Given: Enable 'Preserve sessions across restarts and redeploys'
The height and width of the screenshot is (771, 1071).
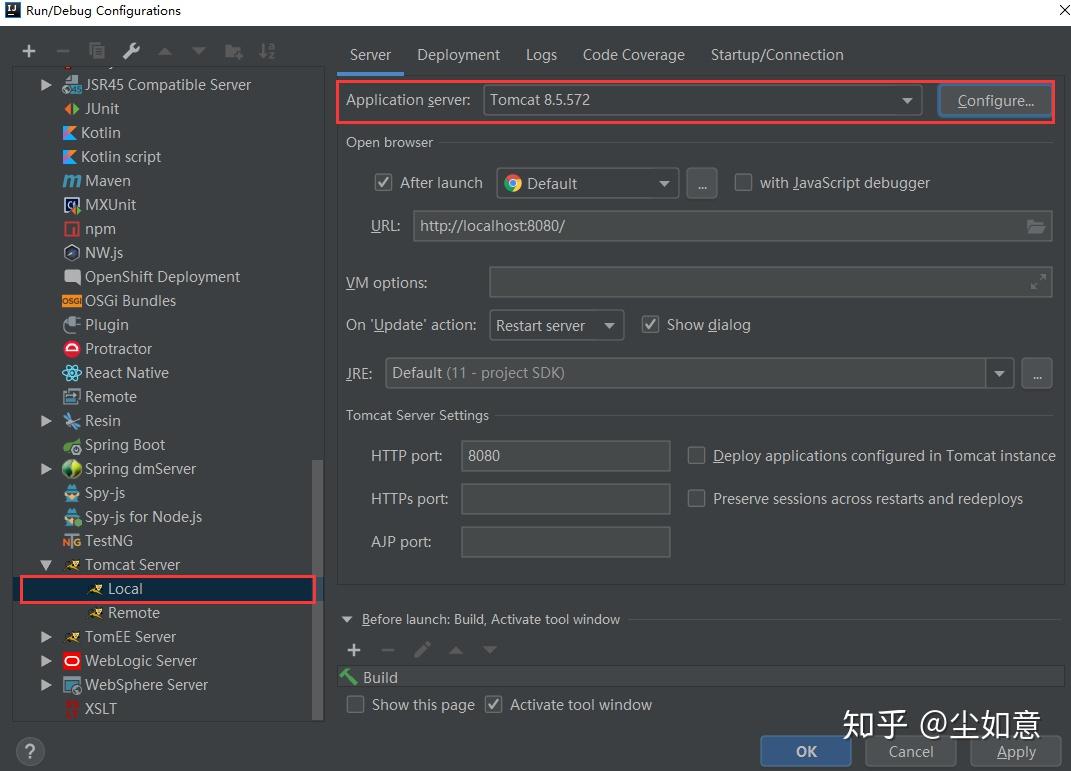Looking at the screenshot, I should (696, 498).
